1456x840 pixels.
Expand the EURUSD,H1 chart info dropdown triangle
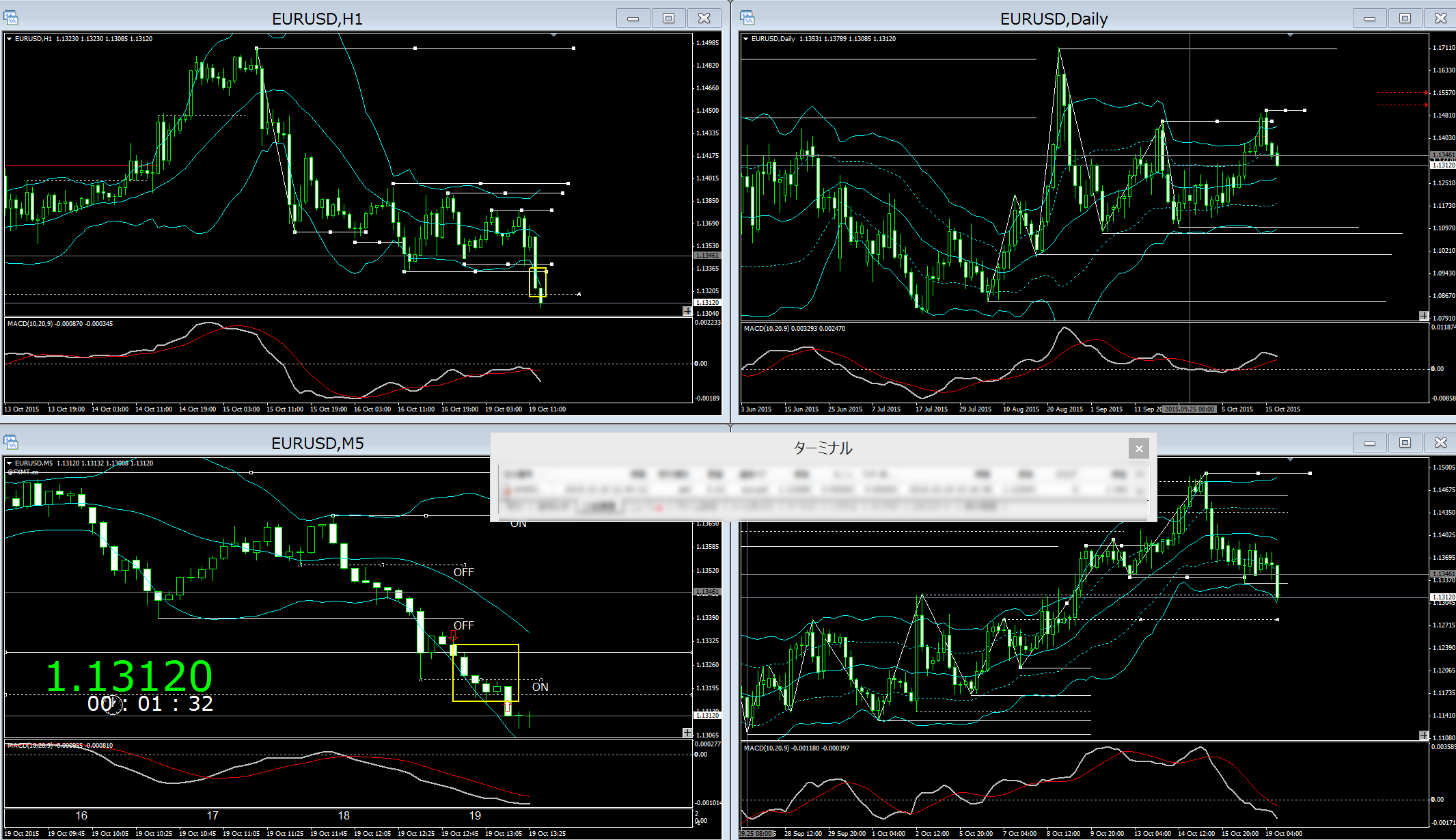click(x=10, y=39)
